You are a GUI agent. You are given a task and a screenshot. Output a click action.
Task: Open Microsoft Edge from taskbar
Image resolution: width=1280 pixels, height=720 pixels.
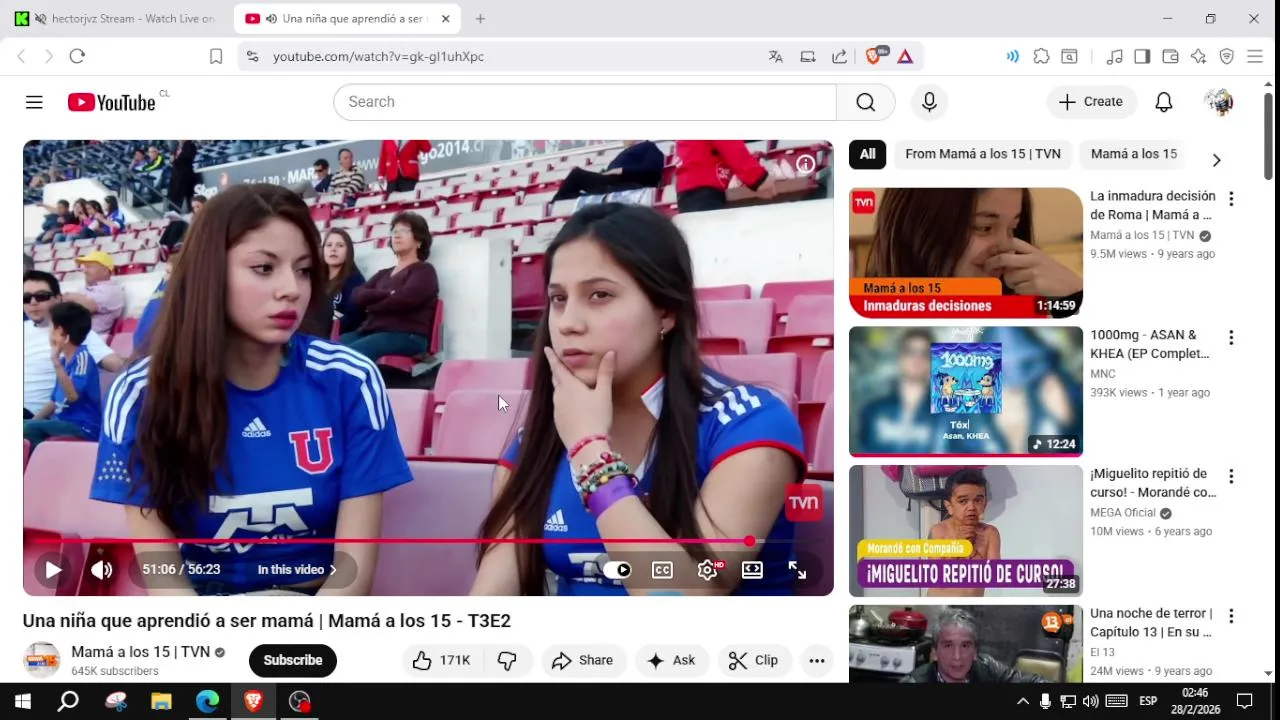tap(207, 701)
